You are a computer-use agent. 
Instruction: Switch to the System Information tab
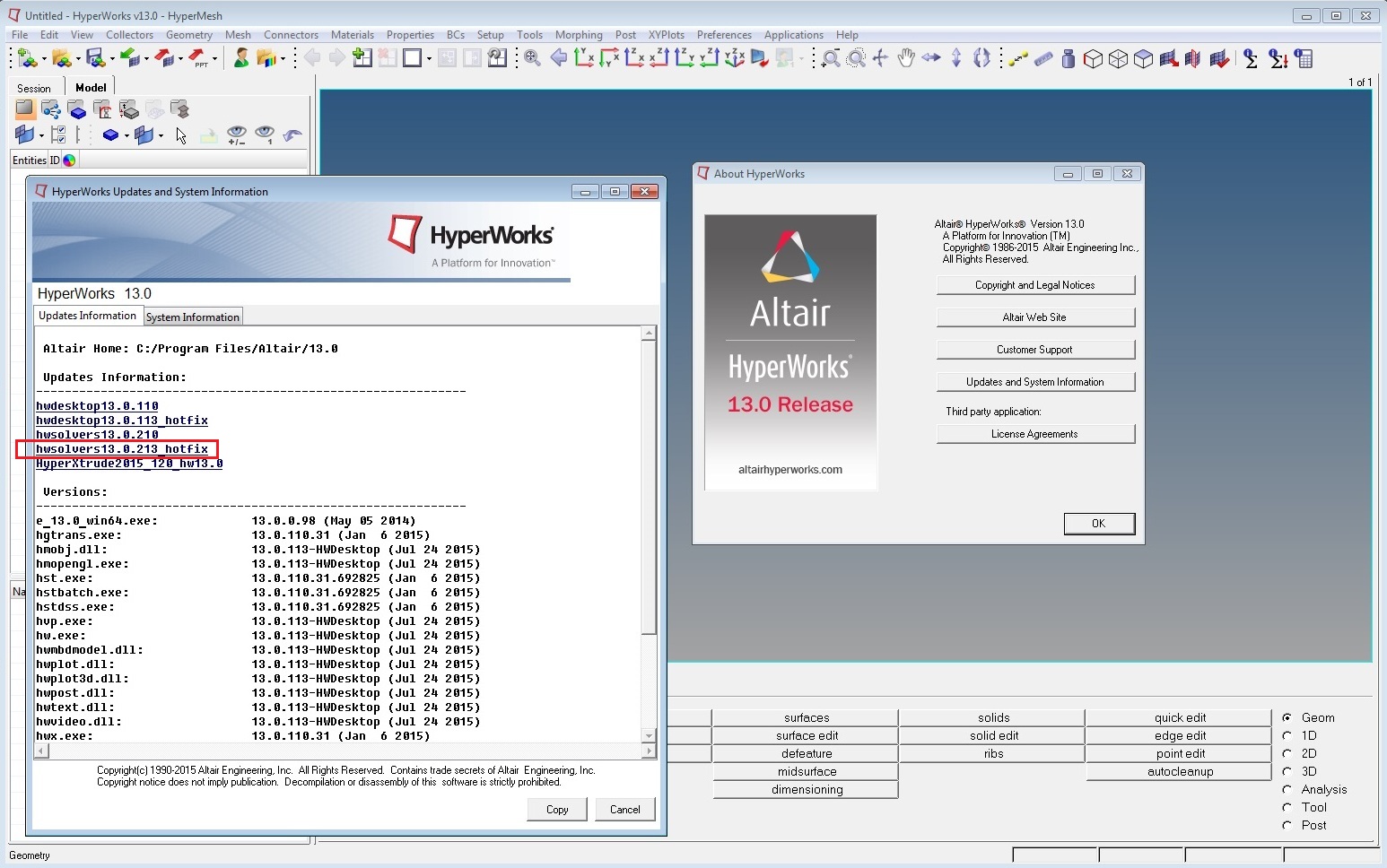point(193,317)
